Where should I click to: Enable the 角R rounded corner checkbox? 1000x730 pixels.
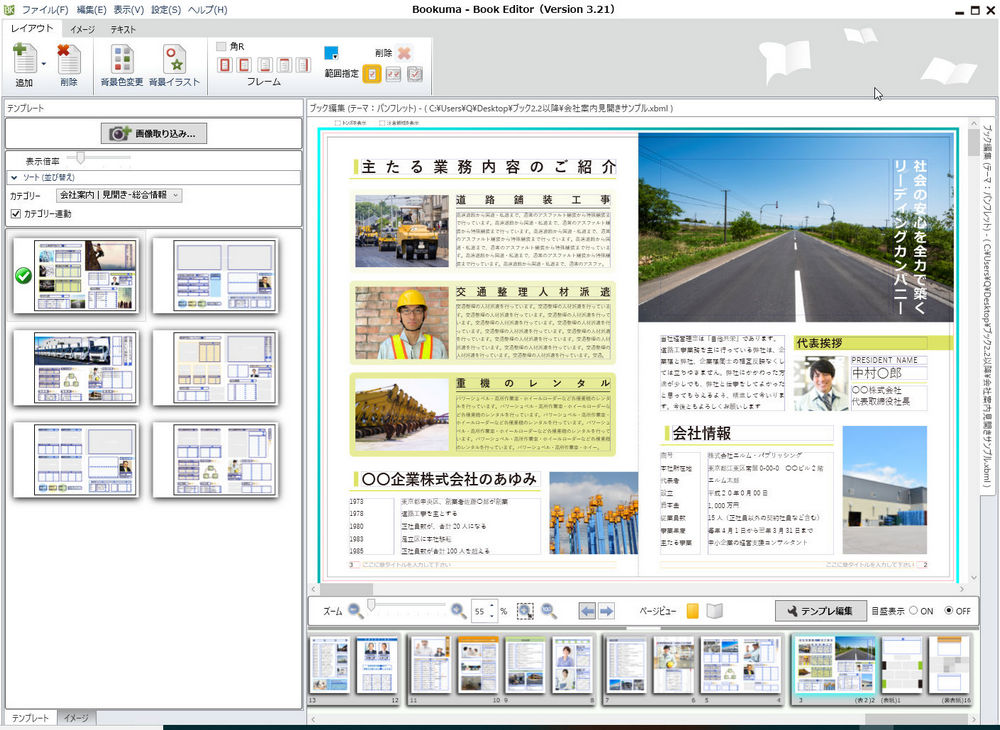pos(221,46)
